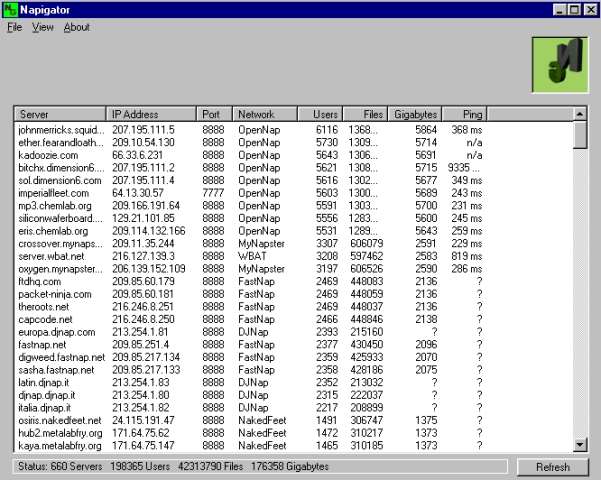Click the 6116 users value
The height and width of the screenshot is (480, 601).
click(327, 130)
